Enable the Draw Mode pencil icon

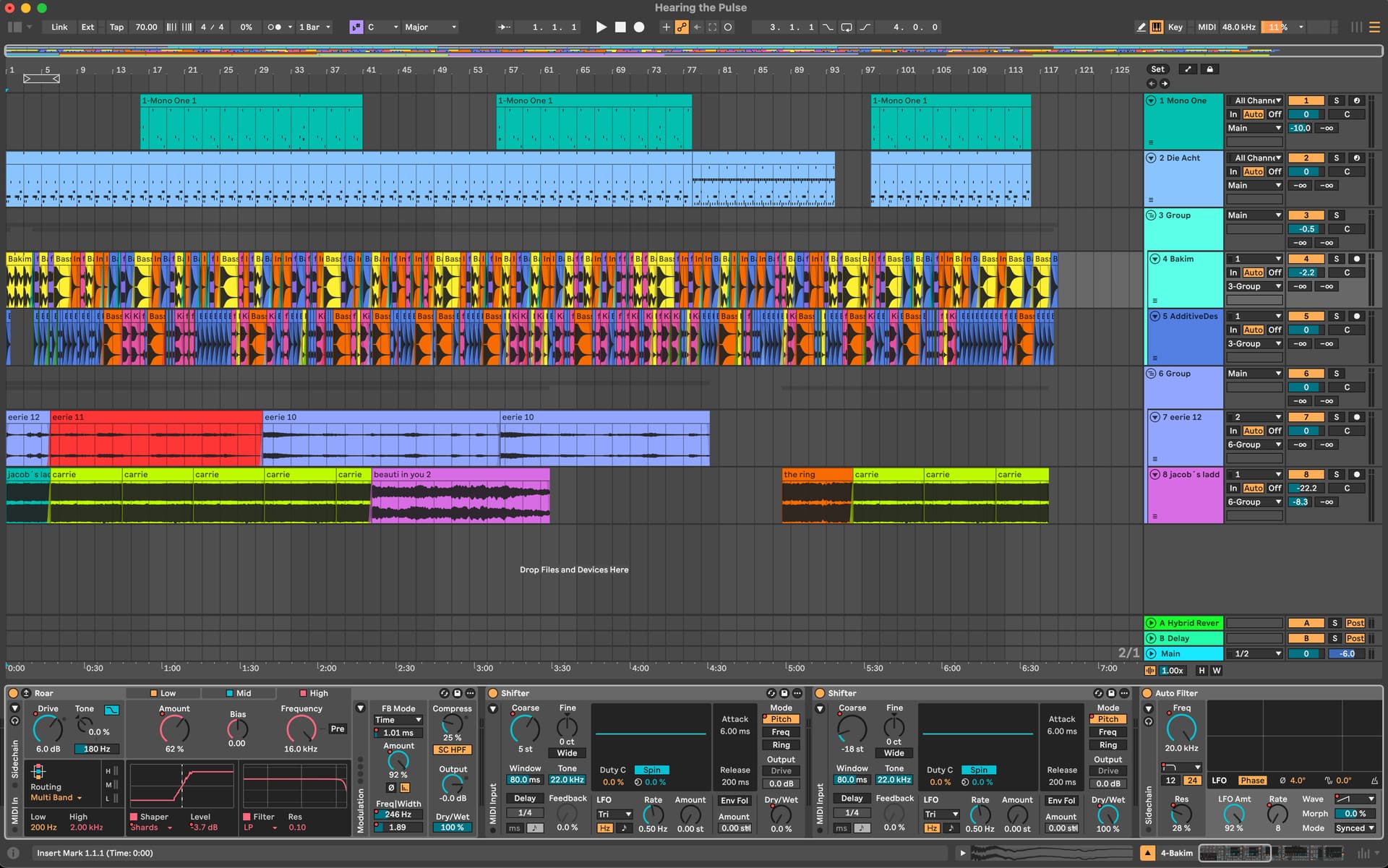[1141, 27]
